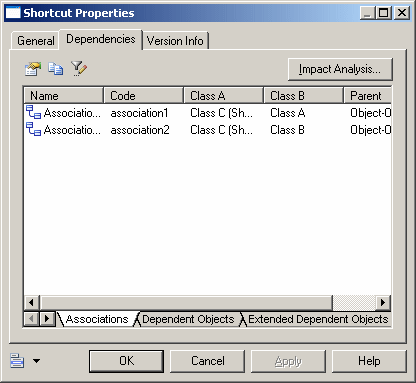Select 'Associatio...' name in association1 row
The height and width of the screenshot is (383, 416).
point(72,113)
